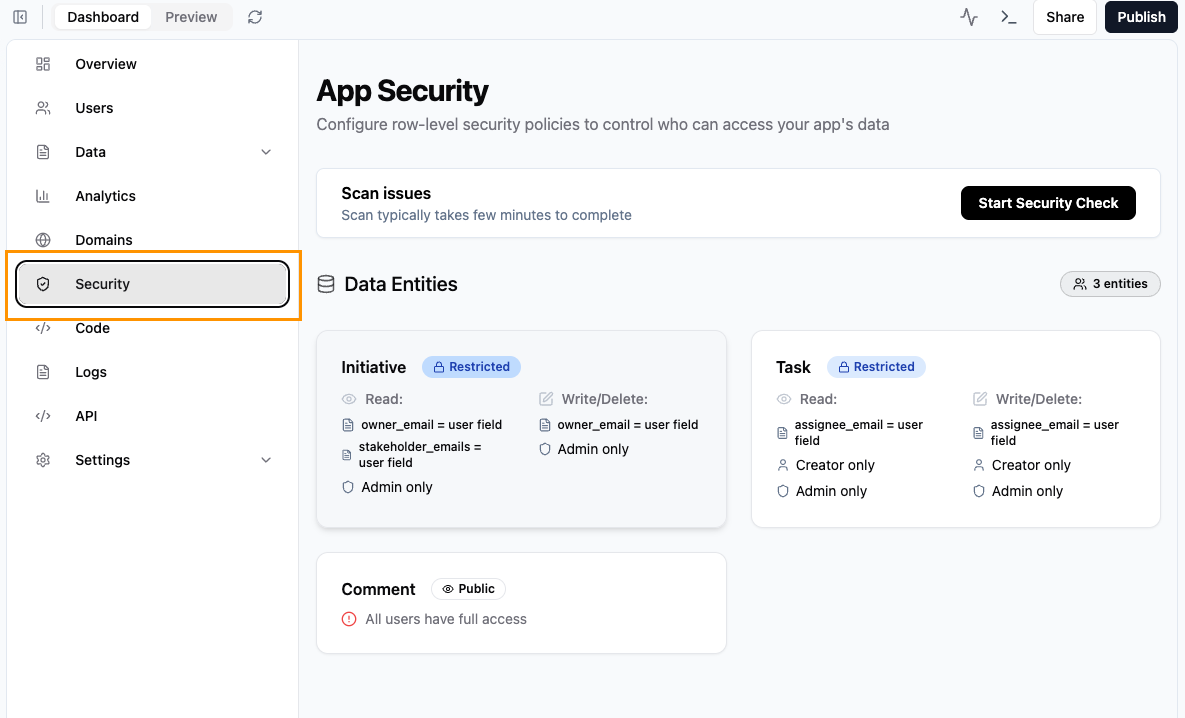Click the red warning icon under Comment
This screenshot has width=1185, height=718.
click(x=349, y=619)
